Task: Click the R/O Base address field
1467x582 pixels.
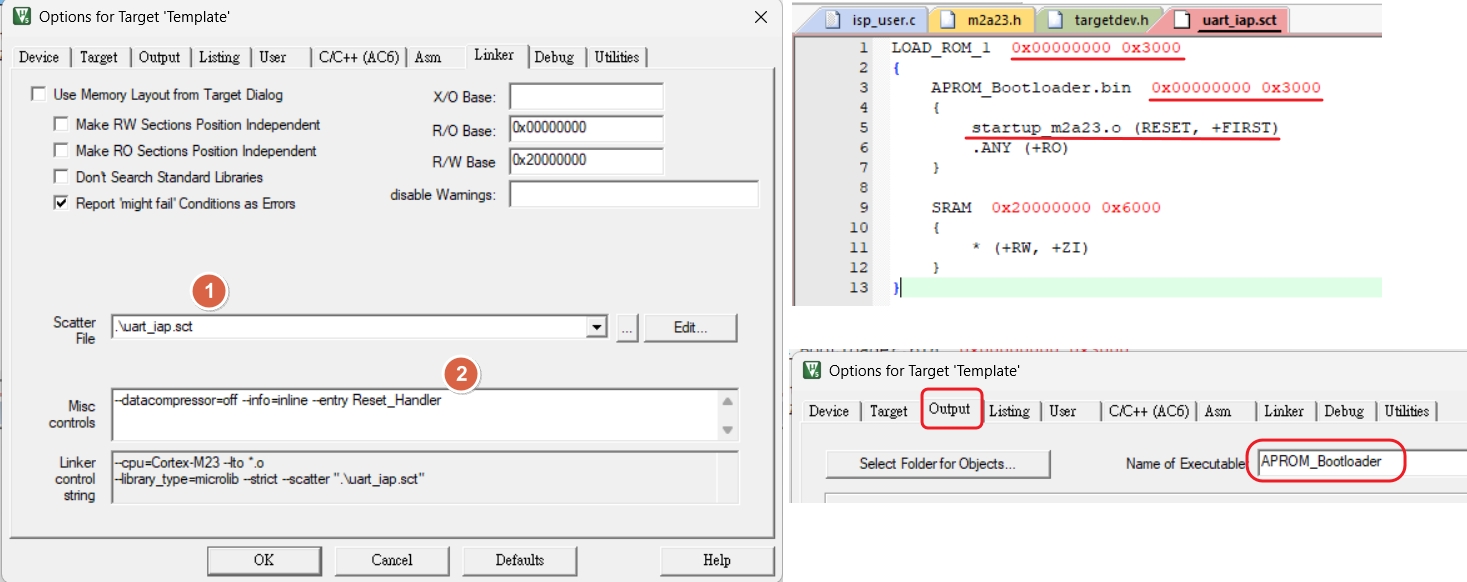Action: tap(586, 129)
